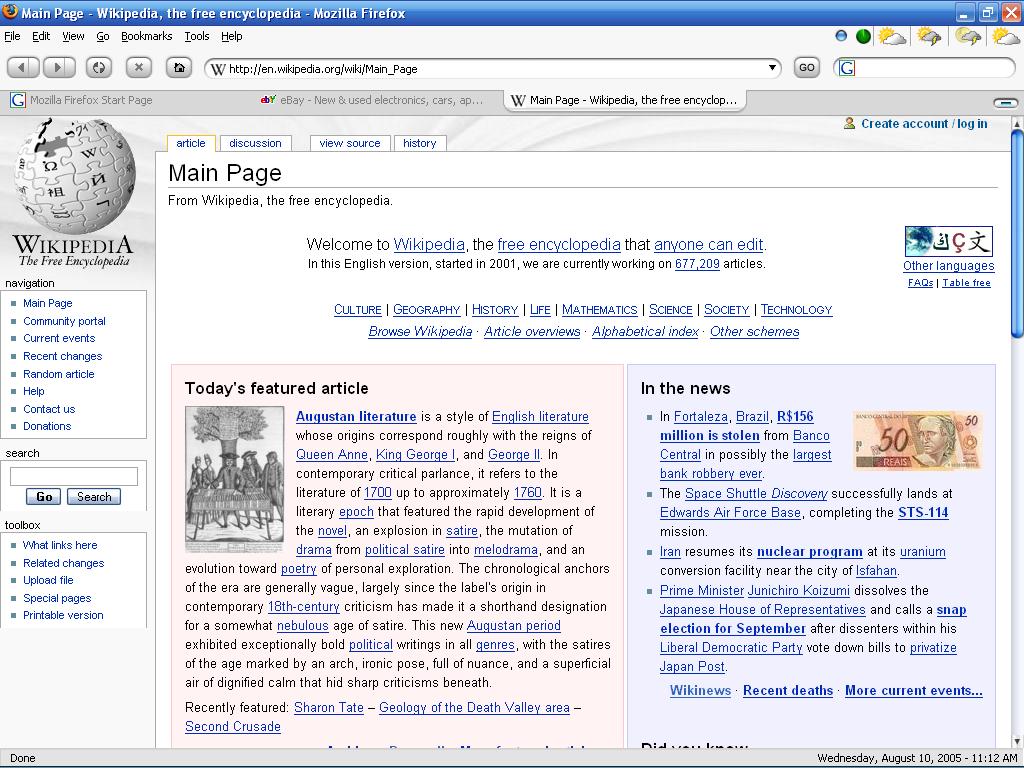Click the scrollbar down arrow
Viewport: 1024px width, 768px height.
pos(1017,741)
